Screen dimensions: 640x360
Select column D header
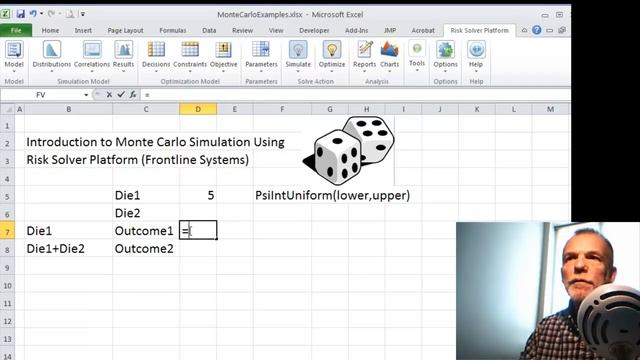198,109
